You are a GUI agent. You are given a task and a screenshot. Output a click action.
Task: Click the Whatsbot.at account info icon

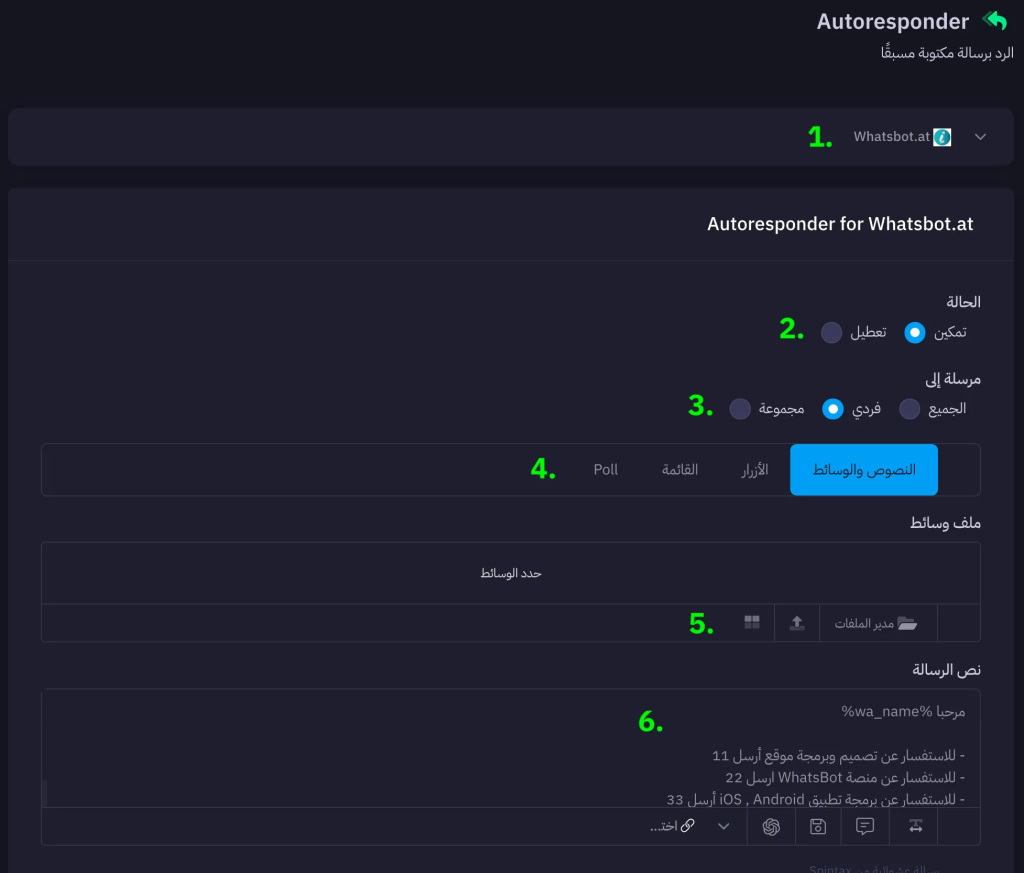coord(942,137)
